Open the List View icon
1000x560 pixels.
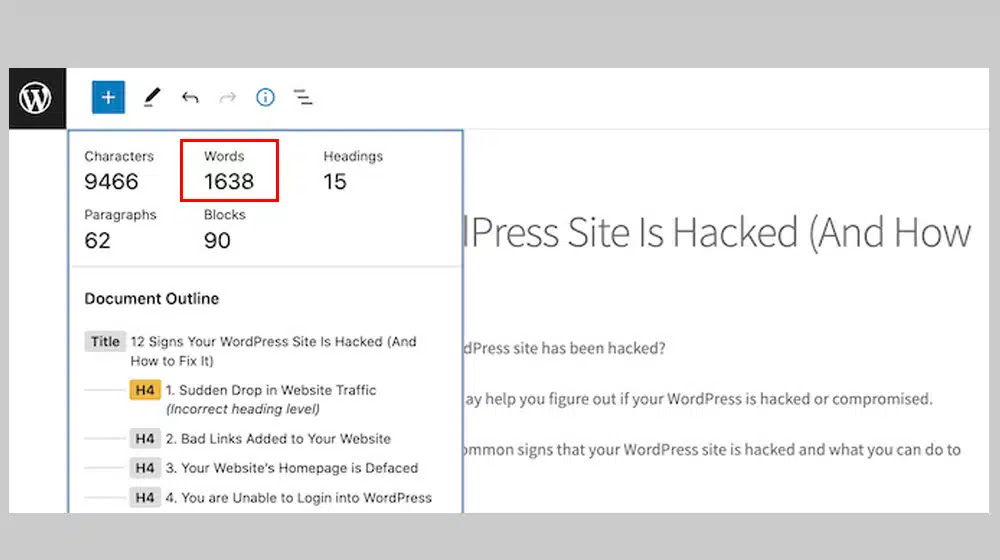pyautogui.click(x=303, y=97)
